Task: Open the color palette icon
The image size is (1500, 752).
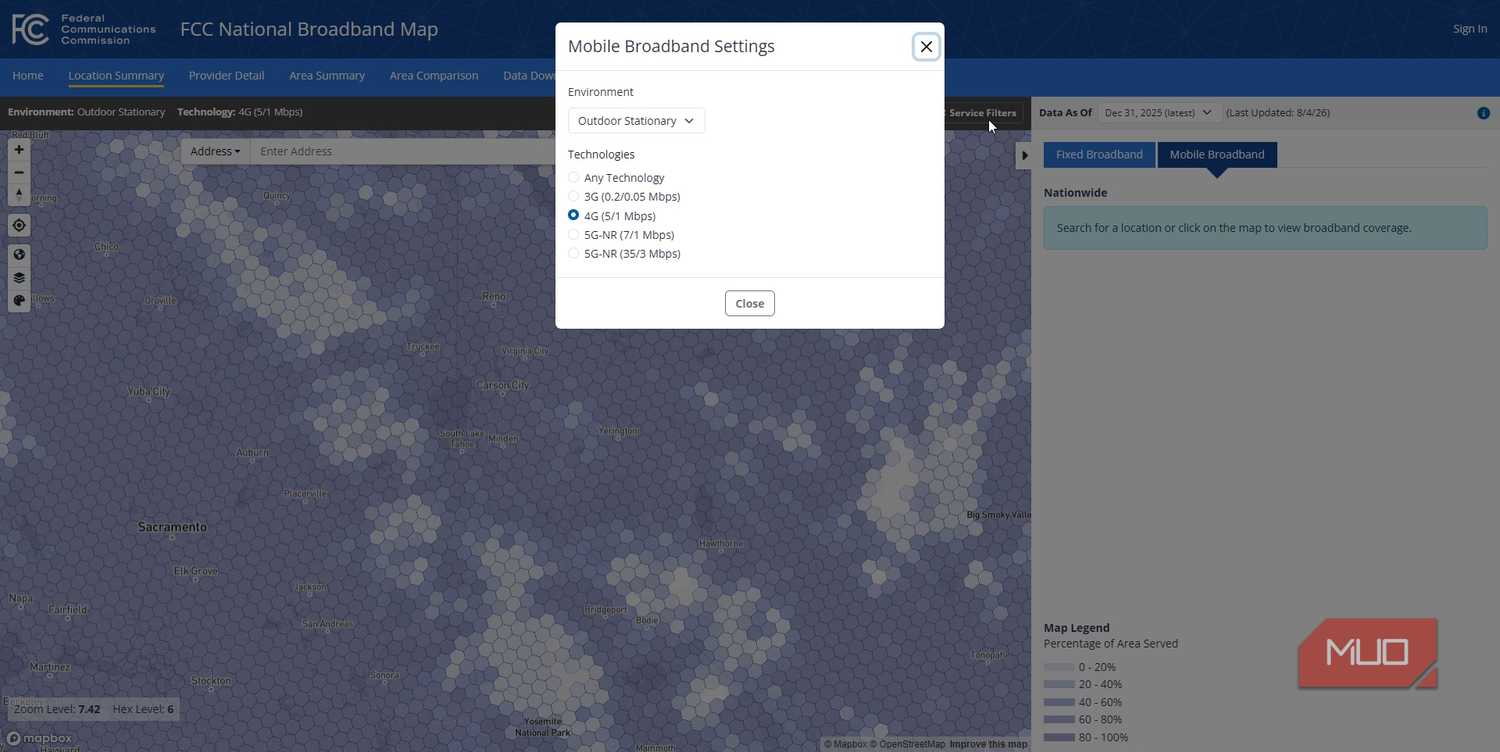Action: pyautogui.click(x=19, y=300)
